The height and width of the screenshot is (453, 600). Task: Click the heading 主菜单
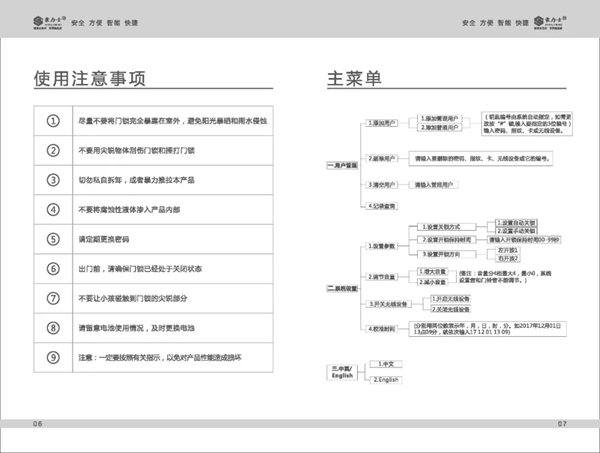354,78
